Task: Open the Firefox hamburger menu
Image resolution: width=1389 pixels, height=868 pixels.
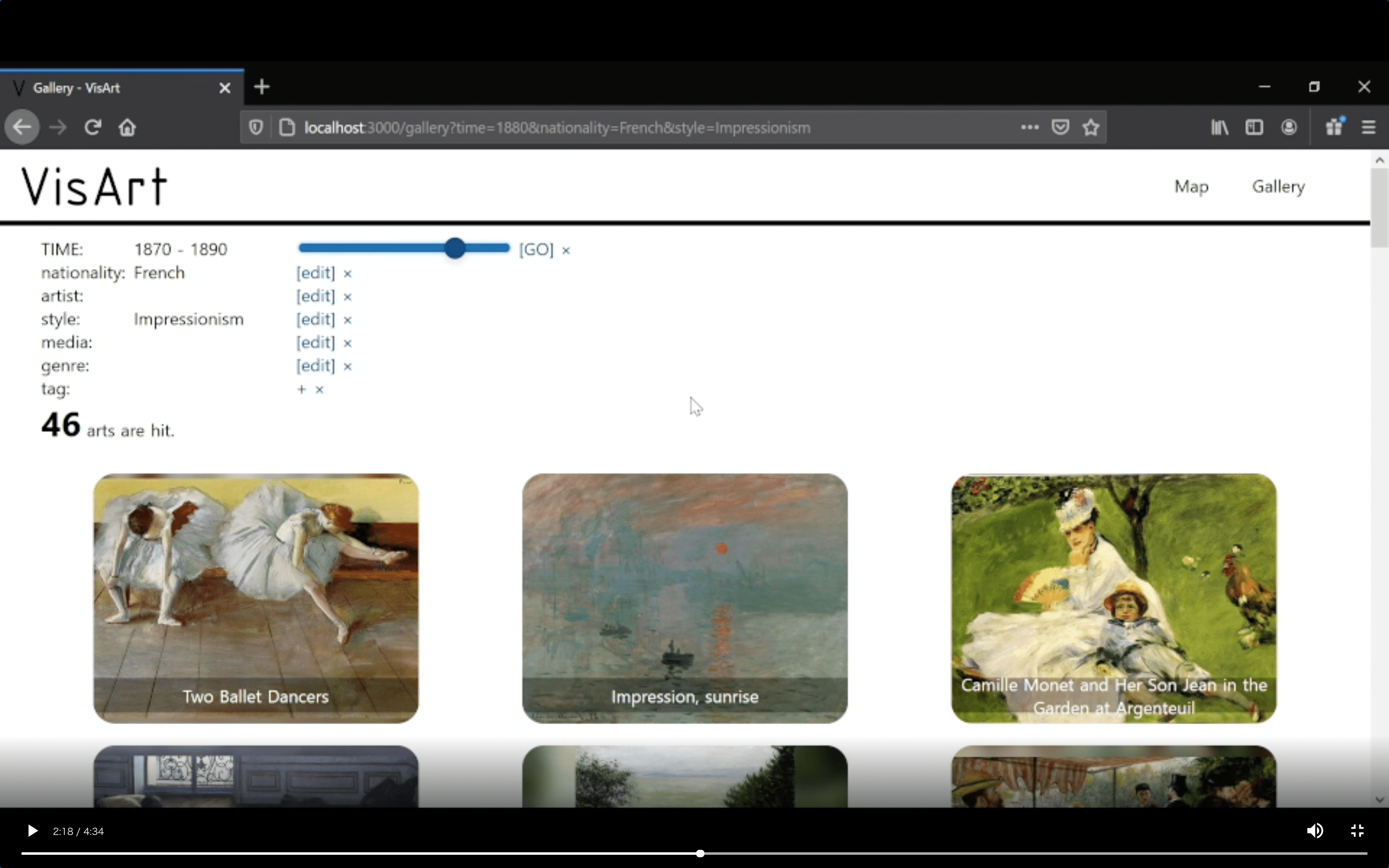Action: (1368, 127)
